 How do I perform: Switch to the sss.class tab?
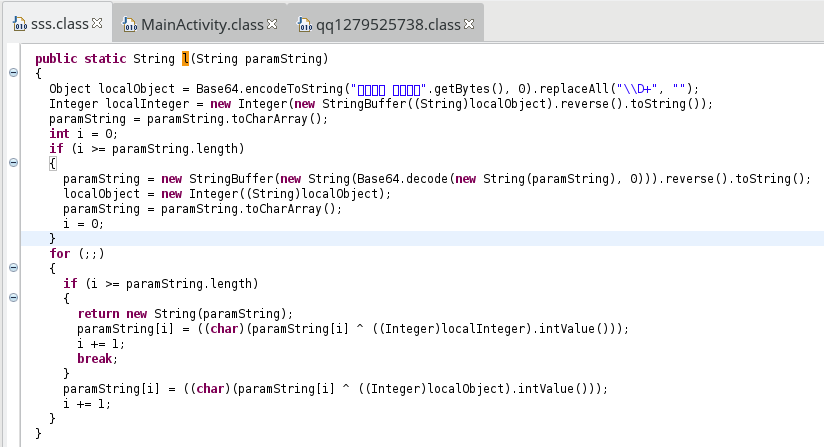tap(59, 24)
